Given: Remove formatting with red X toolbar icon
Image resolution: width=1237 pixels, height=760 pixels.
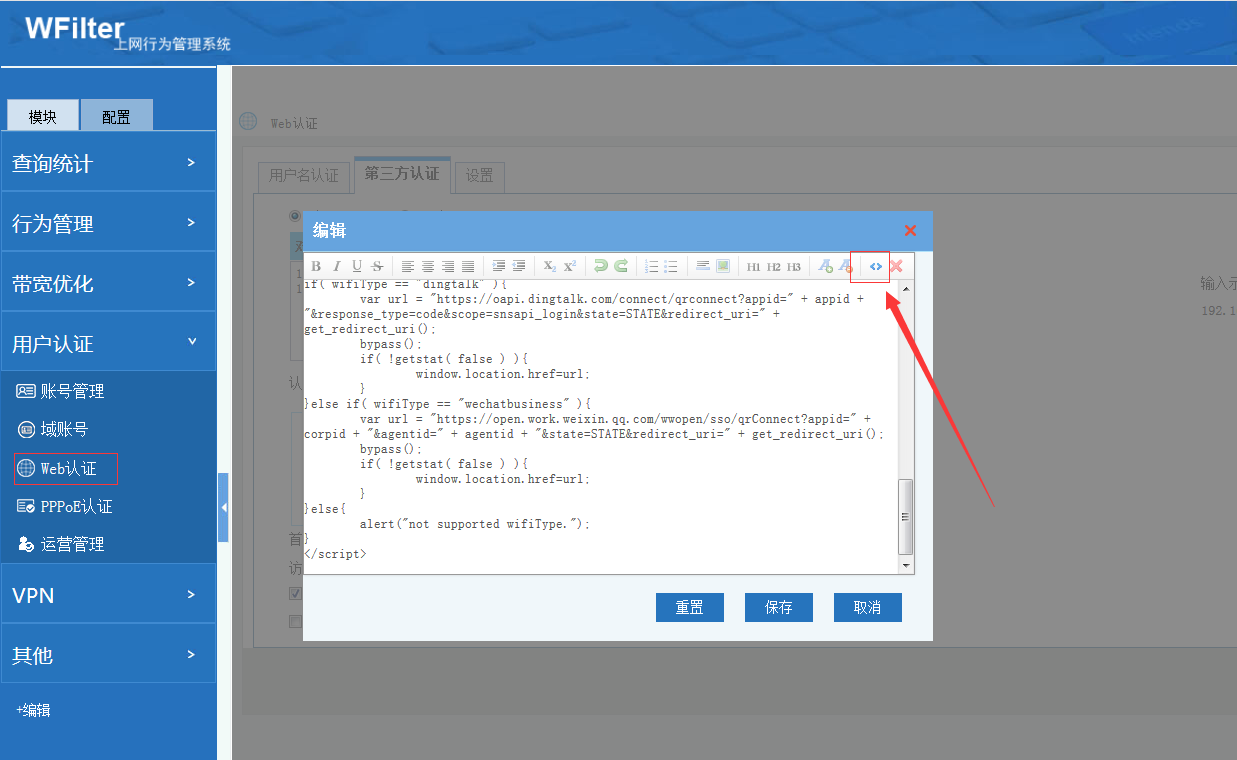Looking at the screenshot, I should 896,266.
